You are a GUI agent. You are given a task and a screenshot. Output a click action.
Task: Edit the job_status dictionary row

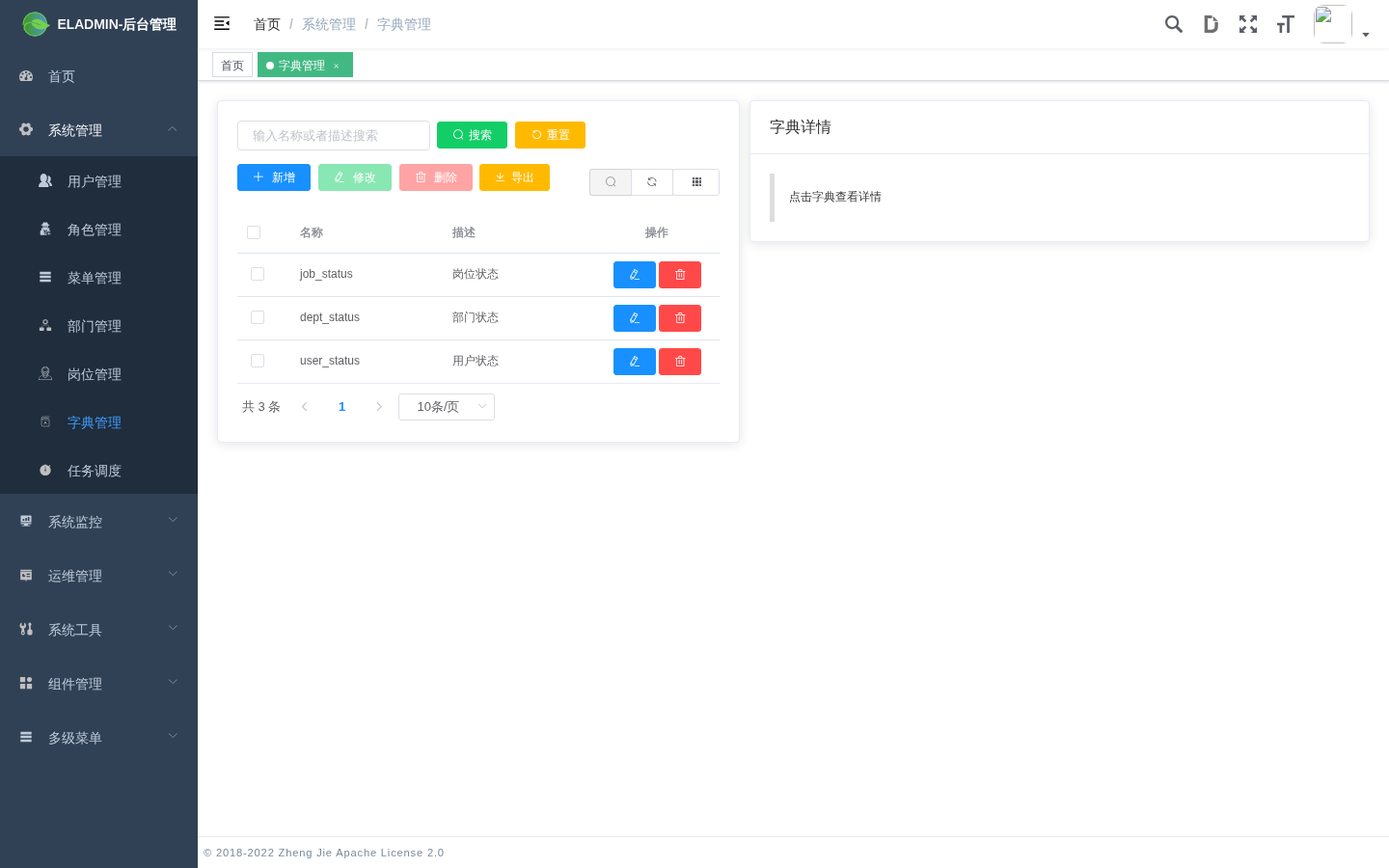[635, 275]
